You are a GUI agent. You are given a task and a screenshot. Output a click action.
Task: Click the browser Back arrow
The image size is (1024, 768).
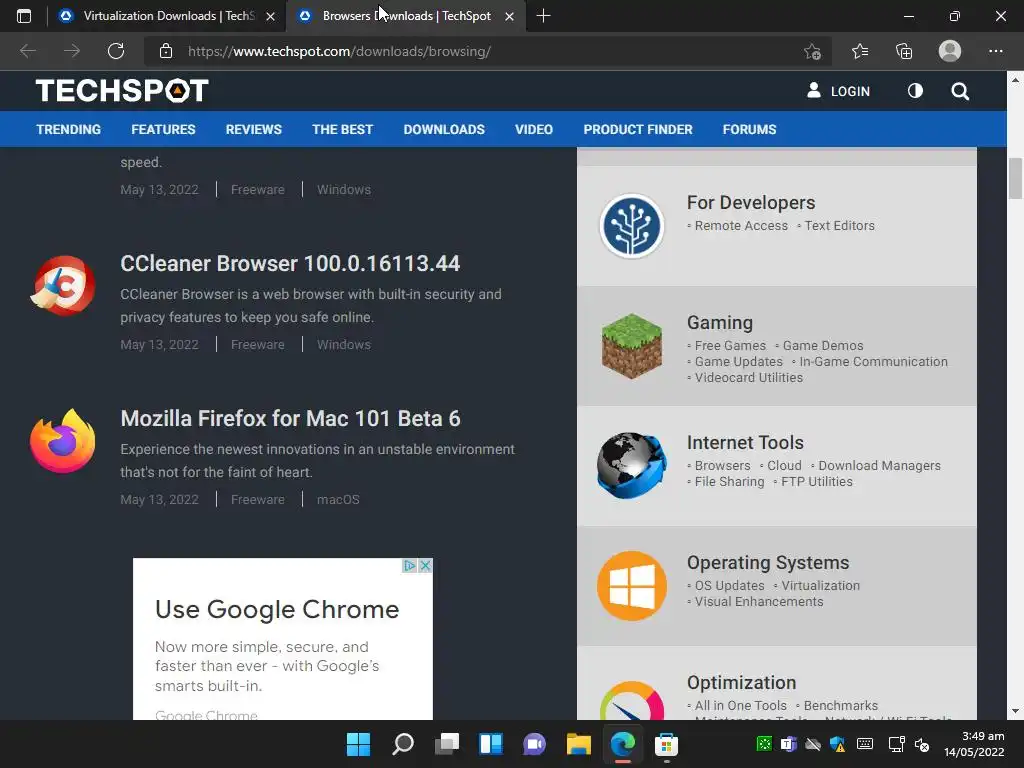coord(27,51)
